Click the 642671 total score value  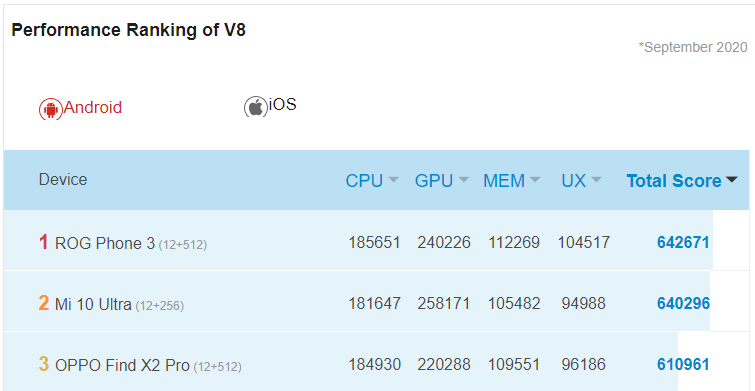point(683,242)
